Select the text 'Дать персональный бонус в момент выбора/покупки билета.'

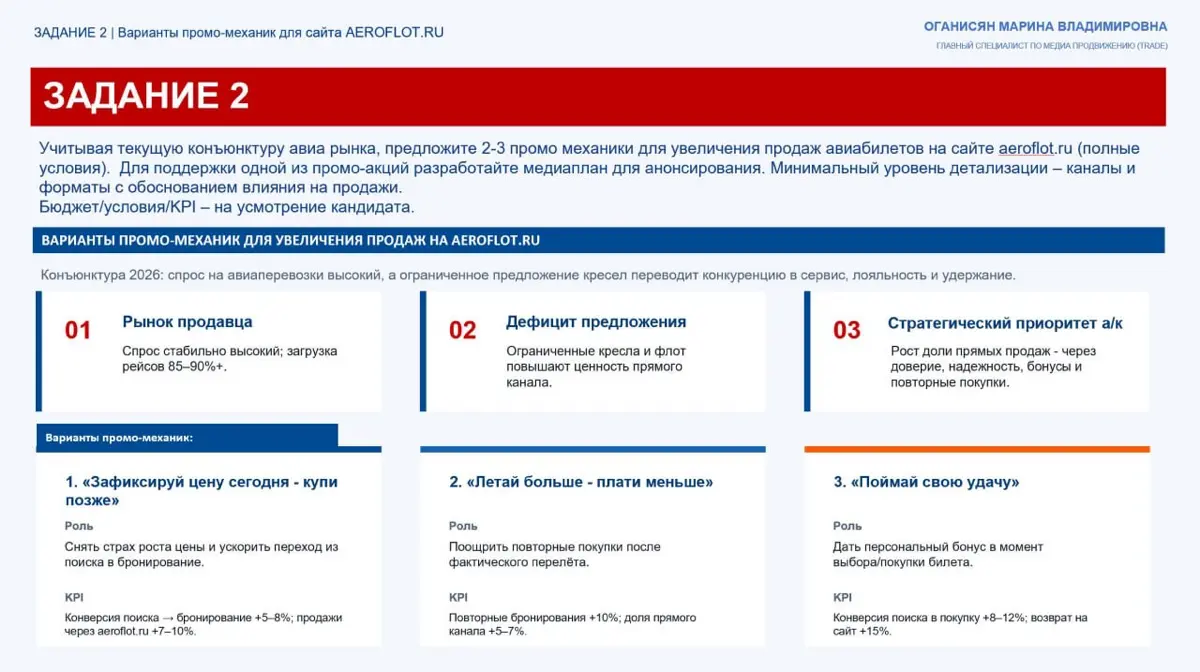click(938, 554)
